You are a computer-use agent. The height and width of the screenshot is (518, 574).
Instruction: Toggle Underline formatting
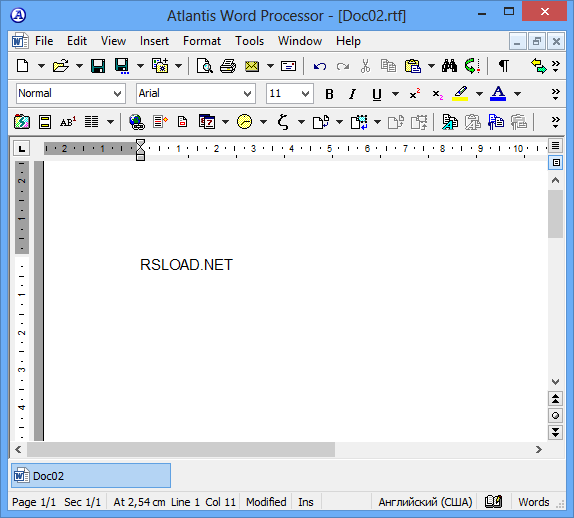[x=376, y=94]
